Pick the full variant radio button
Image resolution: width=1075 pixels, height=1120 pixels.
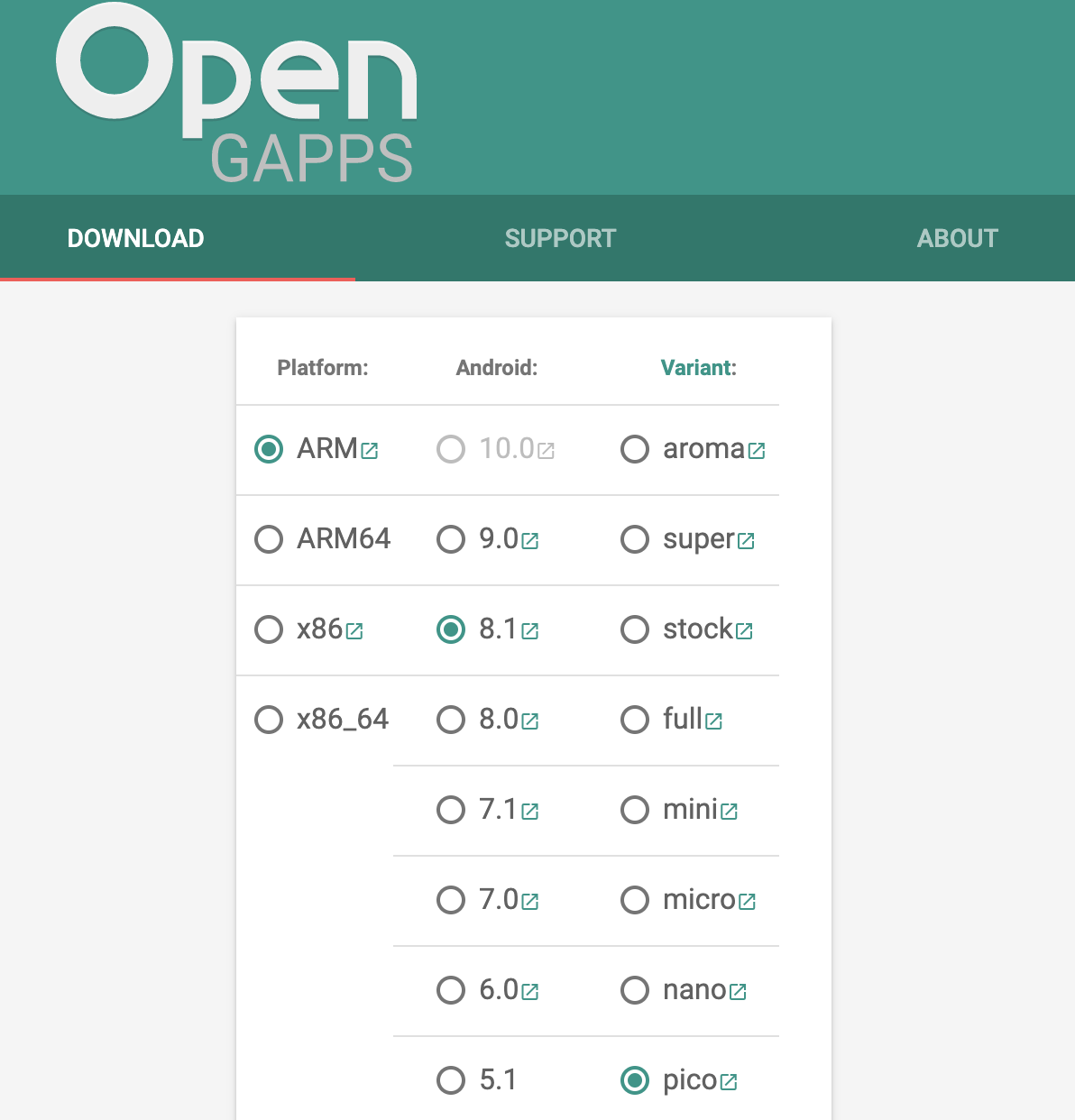point(635,720)
